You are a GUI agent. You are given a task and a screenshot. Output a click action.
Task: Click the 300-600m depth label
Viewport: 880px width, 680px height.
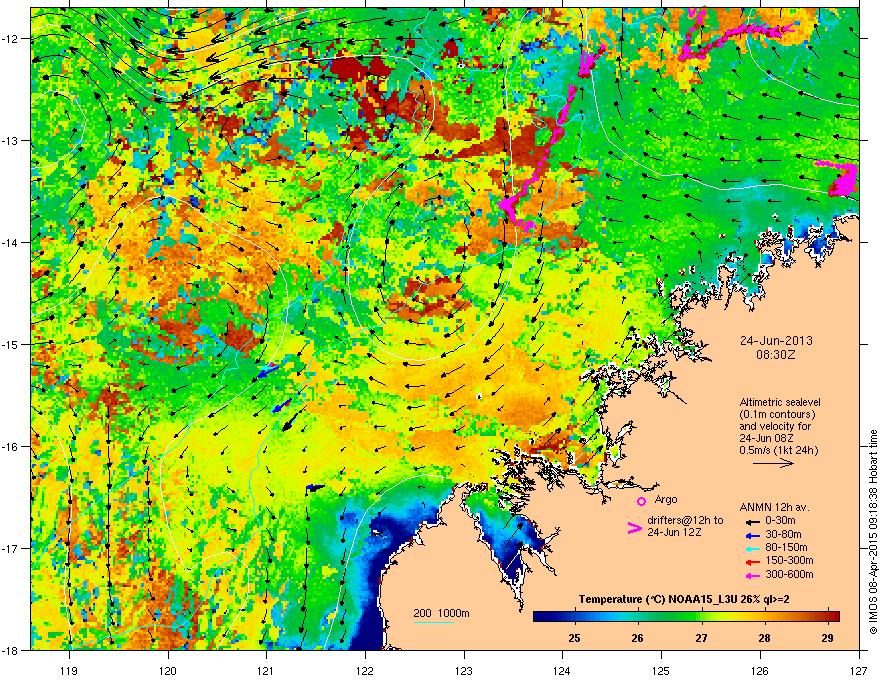(x=789, y=575)
